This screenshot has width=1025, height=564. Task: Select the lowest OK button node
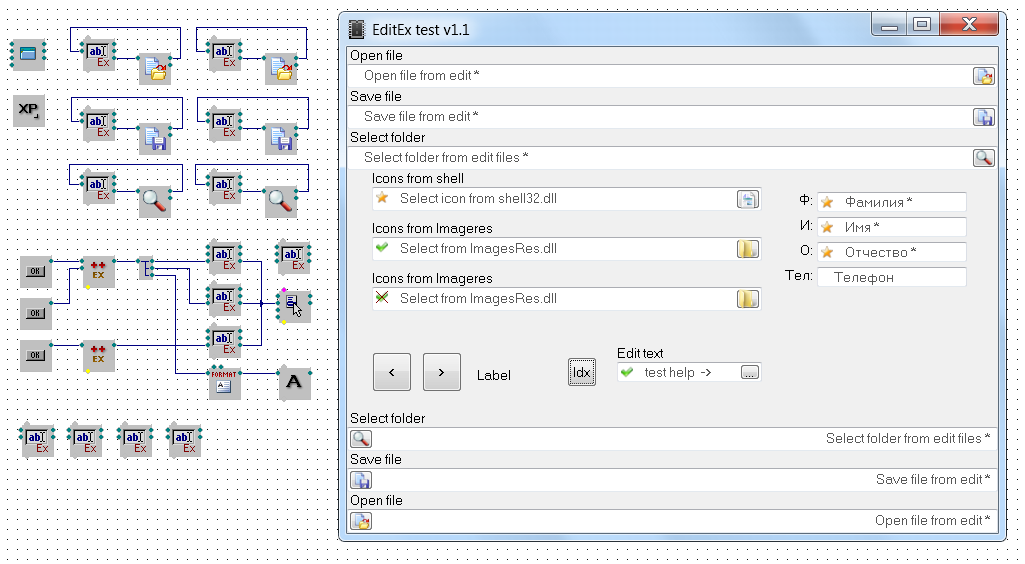35,356
